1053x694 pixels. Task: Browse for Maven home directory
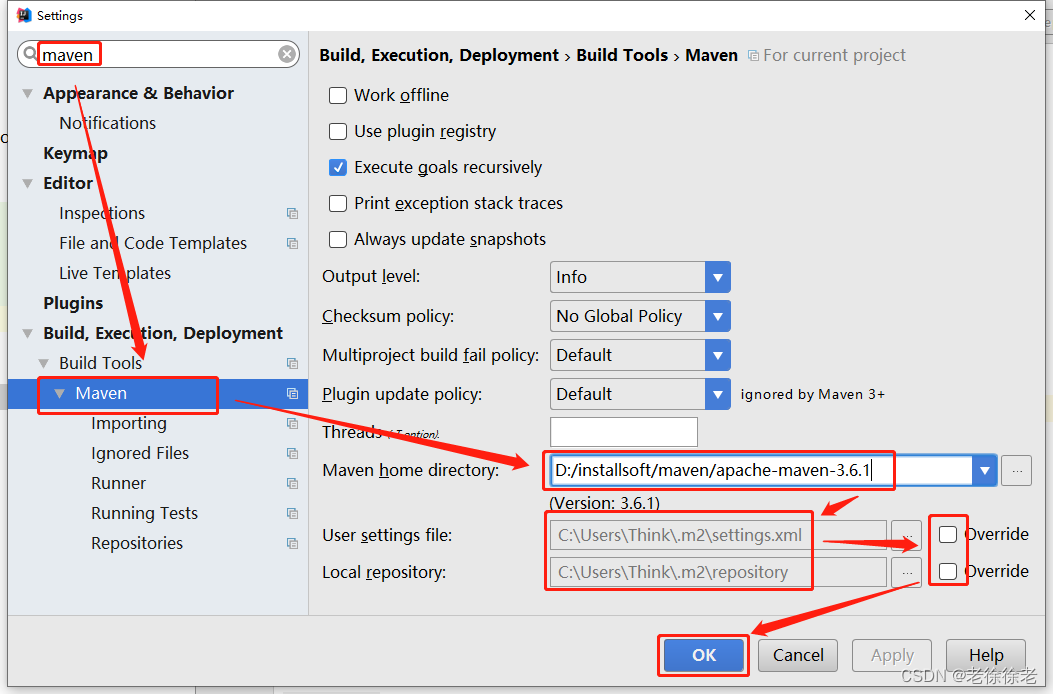(1017, 471)
